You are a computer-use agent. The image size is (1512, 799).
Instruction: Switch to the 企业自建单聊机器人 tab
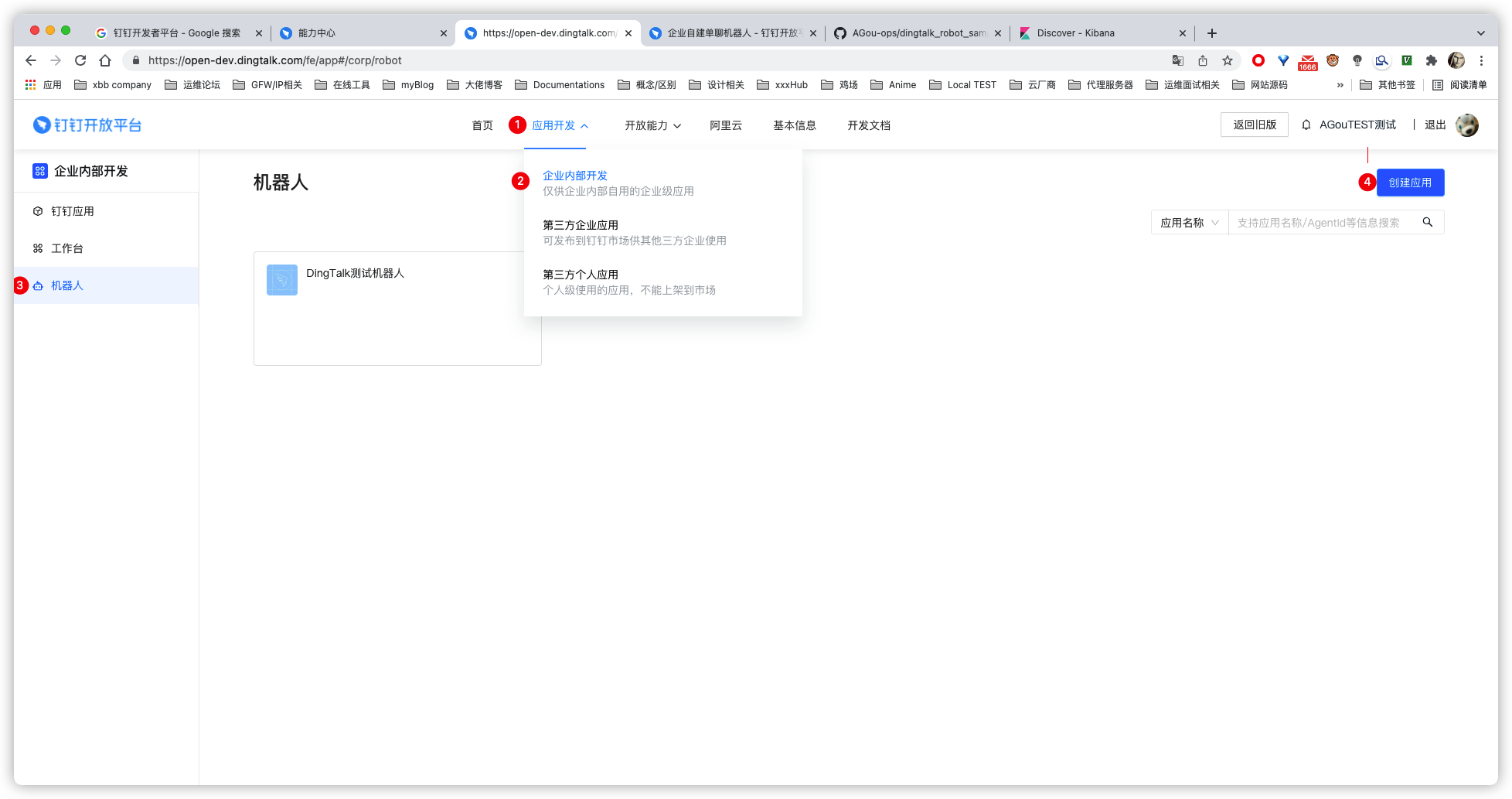pos(733,33)
